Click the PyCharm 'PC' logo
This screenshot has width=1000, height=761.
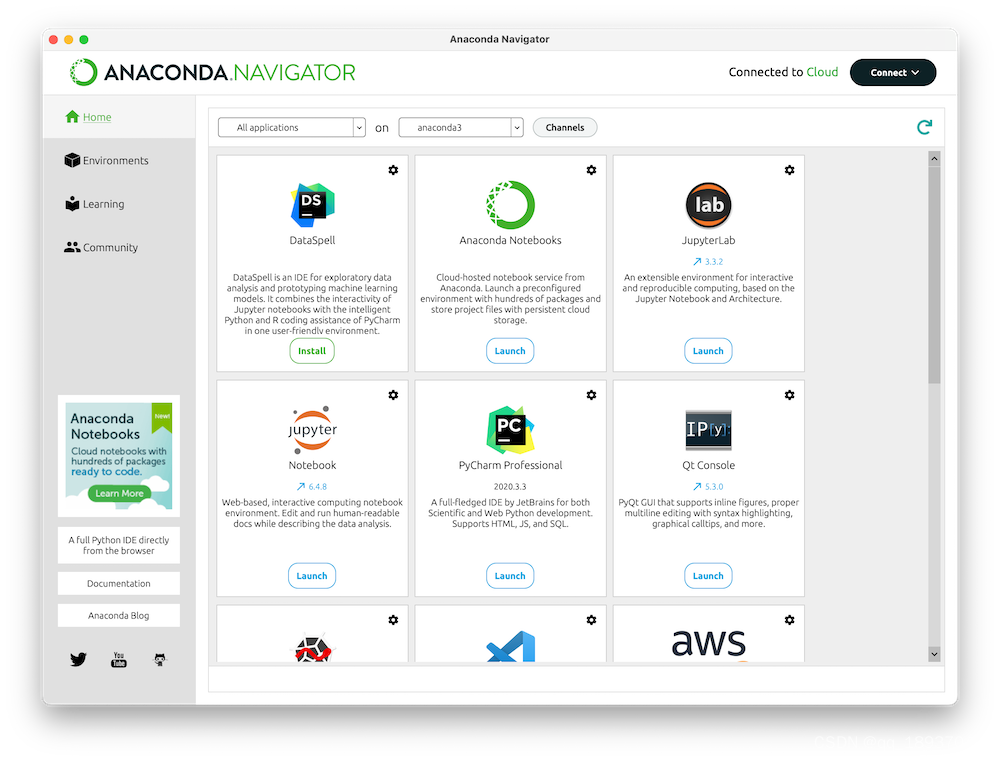pos(510,429)
